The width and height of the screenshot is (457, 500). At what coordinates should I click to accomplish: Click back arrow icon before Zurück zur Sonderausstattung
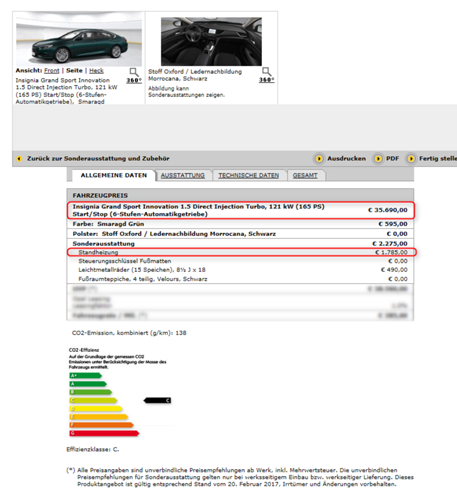pyautogui.click(x=19, y=159)
